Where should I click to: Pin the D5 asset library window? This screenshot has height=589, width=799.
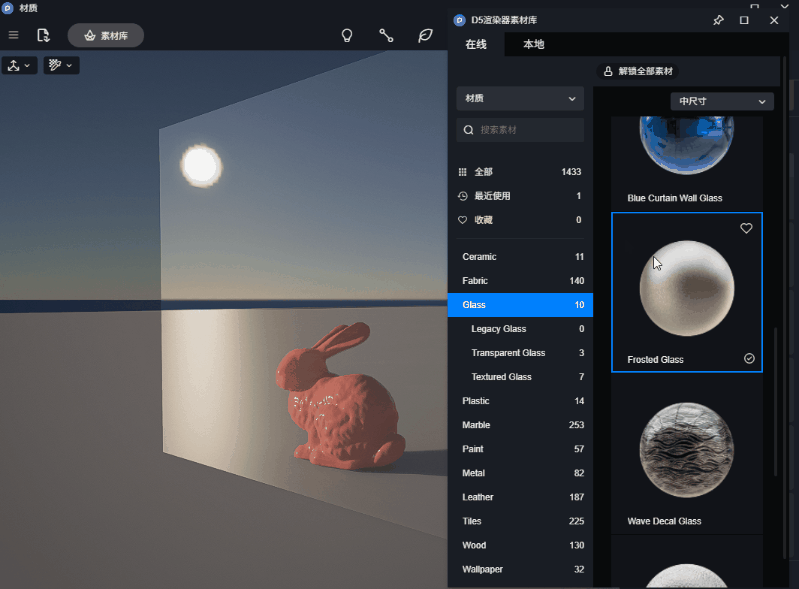pyautogui.click(x=717, y=20)
